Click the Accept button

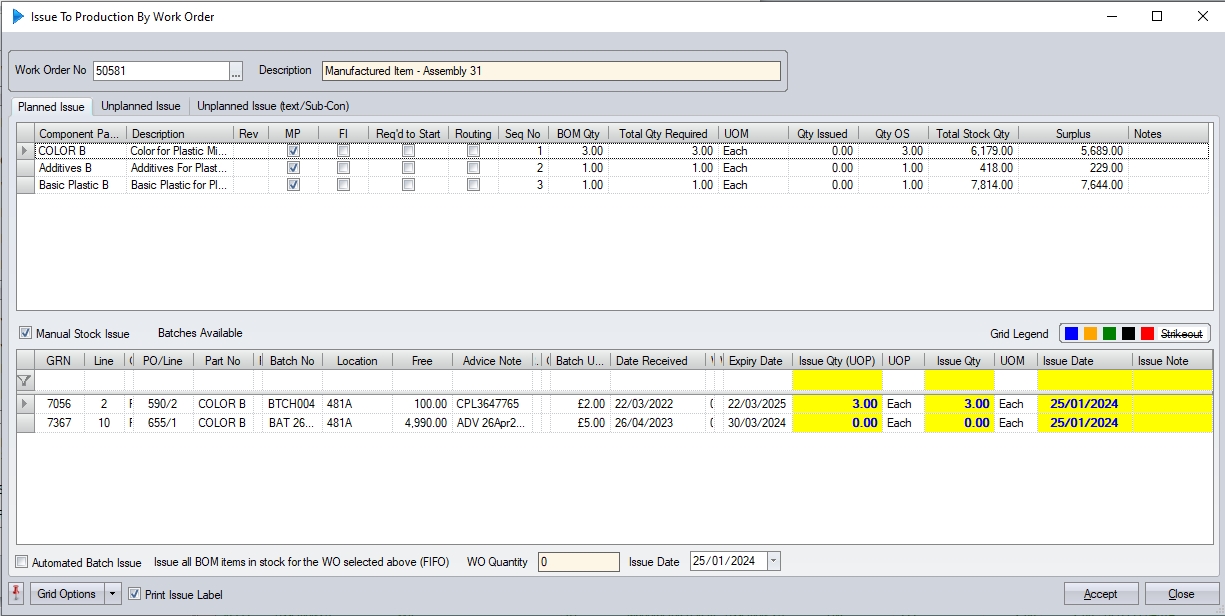pyautogui.click(x=1101, y=594)
